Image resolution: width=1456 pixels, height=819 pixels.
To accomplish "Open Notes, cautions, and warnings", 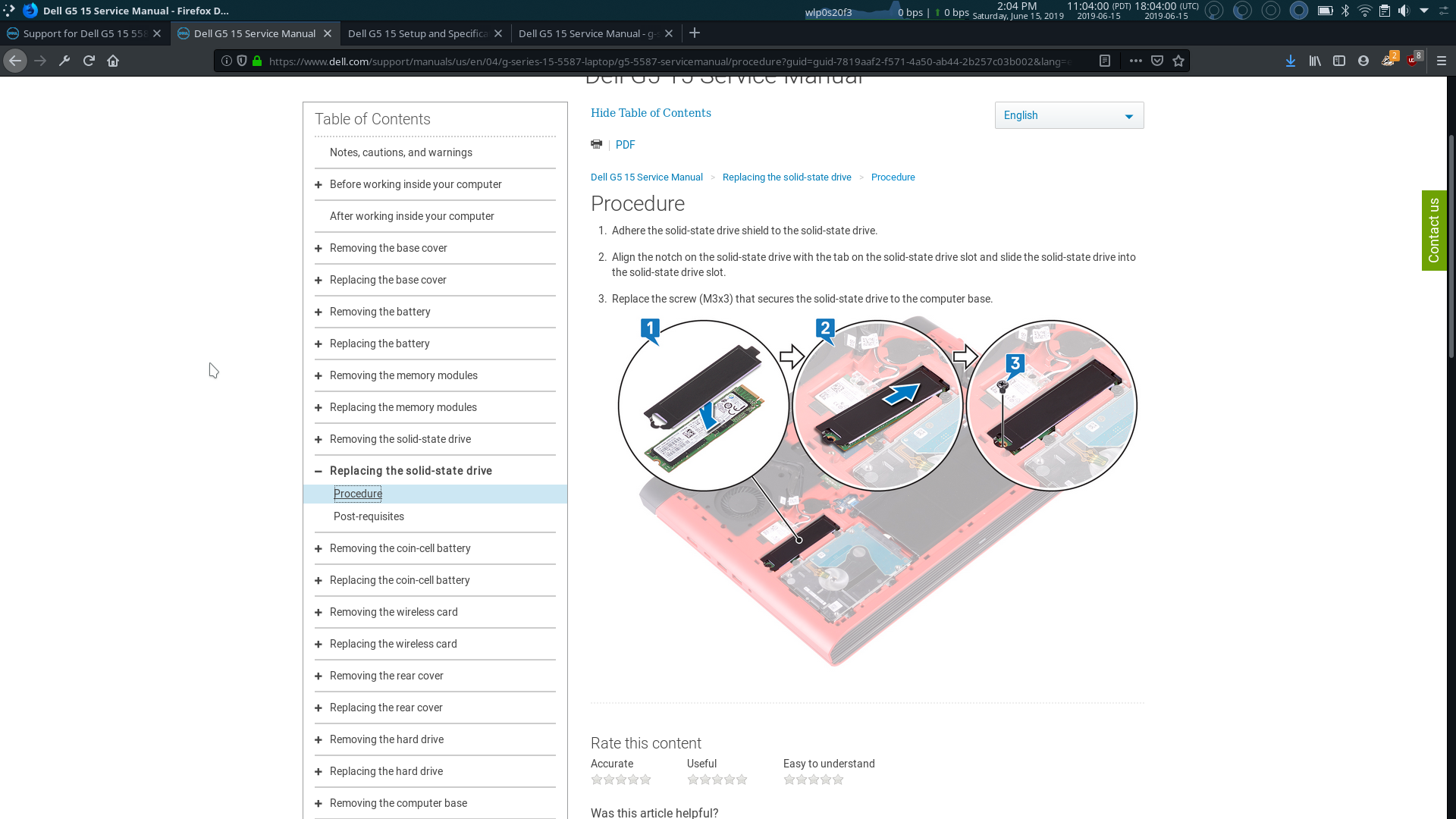I will [x=401, y=152].
